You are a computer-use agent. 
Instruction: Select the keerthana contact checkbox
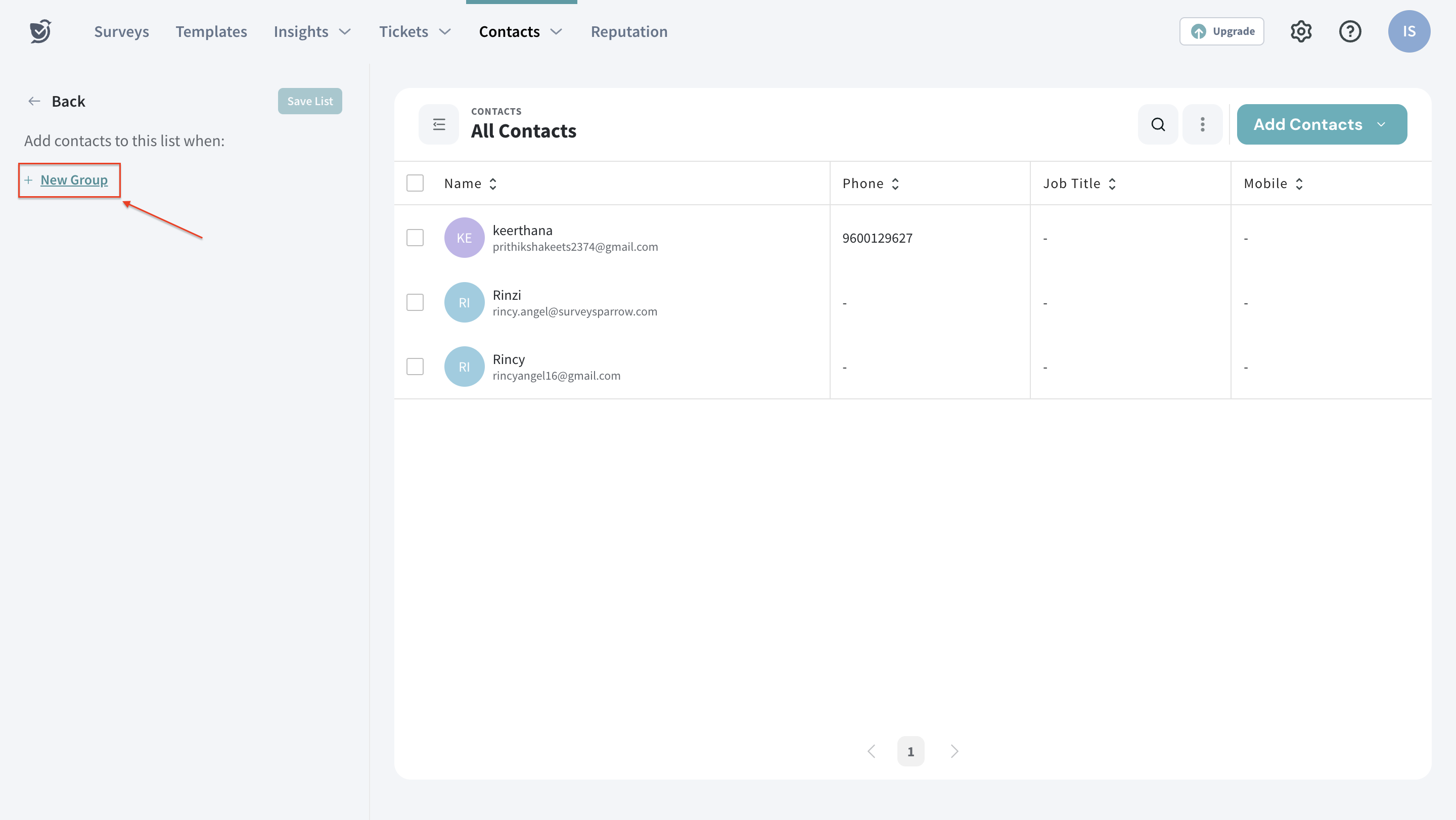tap(415, 238)
